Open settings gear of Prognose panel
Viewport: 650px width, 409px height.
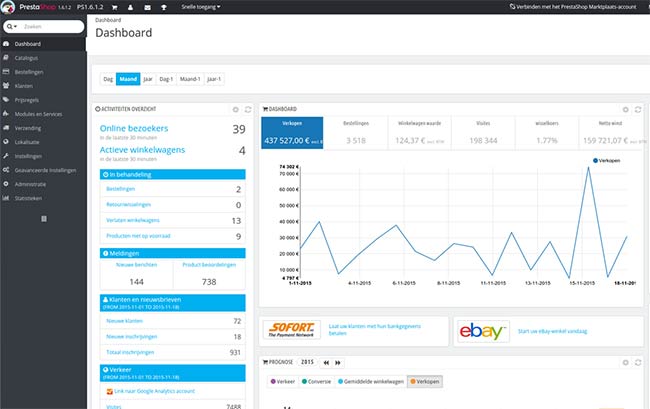point(626,363)
